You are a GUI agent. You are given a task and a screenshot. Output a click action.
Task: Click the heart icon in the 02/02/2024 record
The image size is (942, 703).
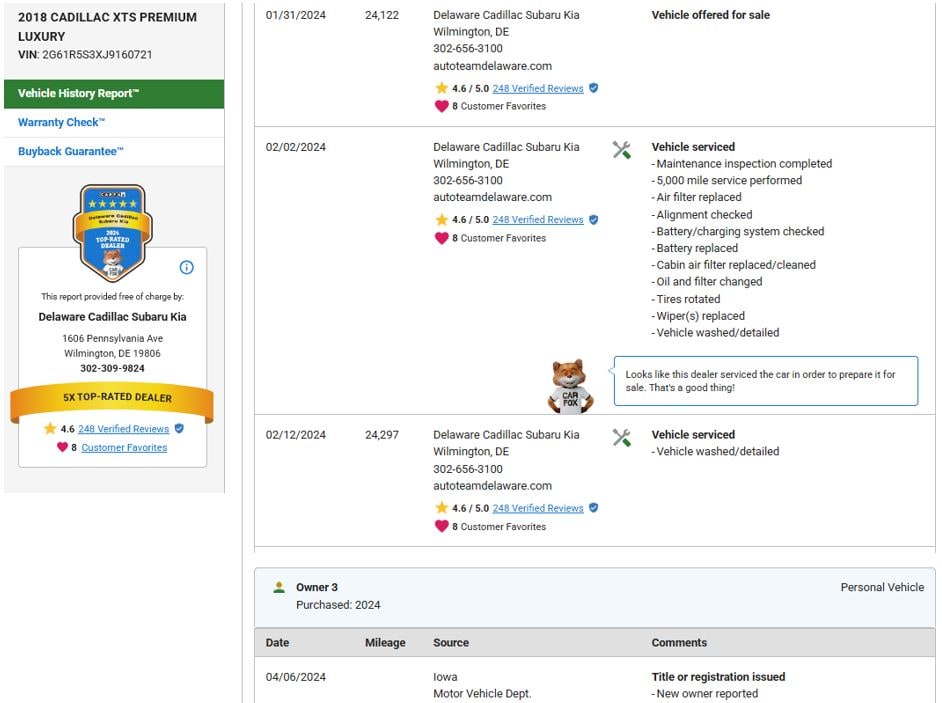[441, 238]
